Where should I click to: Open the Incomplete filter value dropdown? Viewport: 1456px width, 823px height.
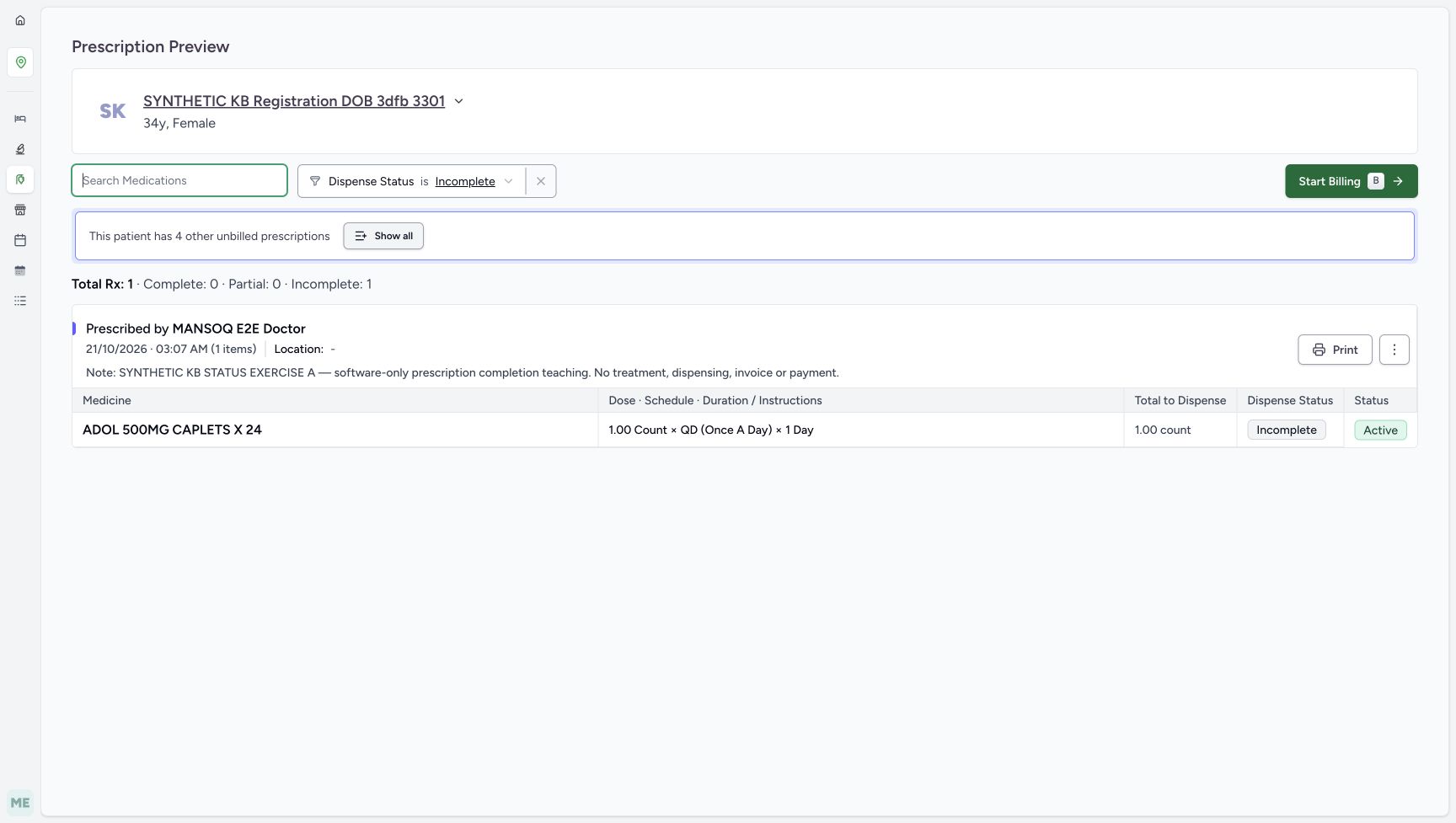pos(465,181)
